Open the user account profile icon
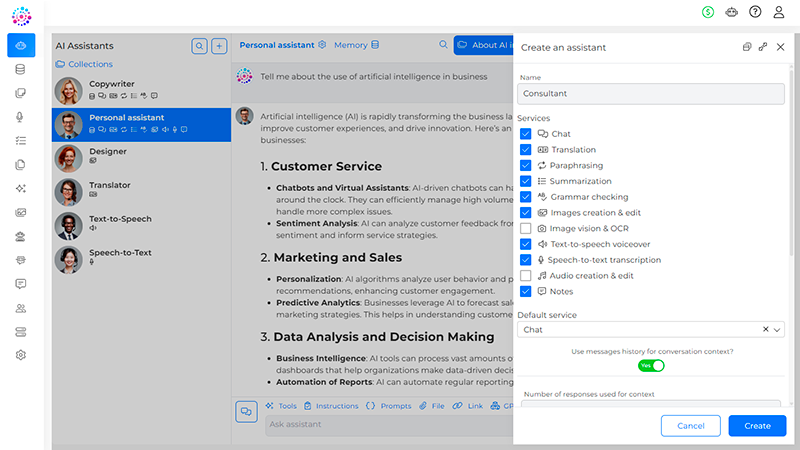The image size is (800, 450). point(779,12)
